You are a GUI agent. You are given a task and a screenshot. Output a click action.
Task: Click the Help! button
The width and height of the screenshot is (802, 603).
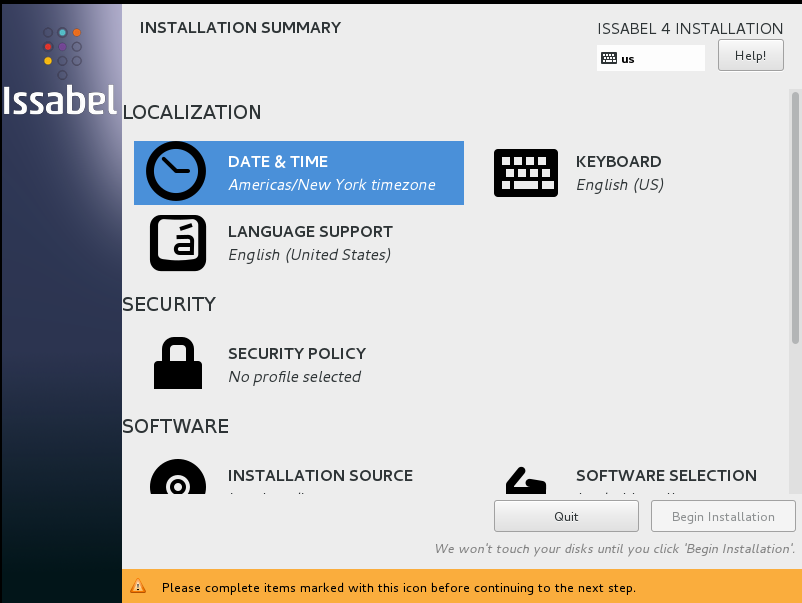tap(750, 55)
